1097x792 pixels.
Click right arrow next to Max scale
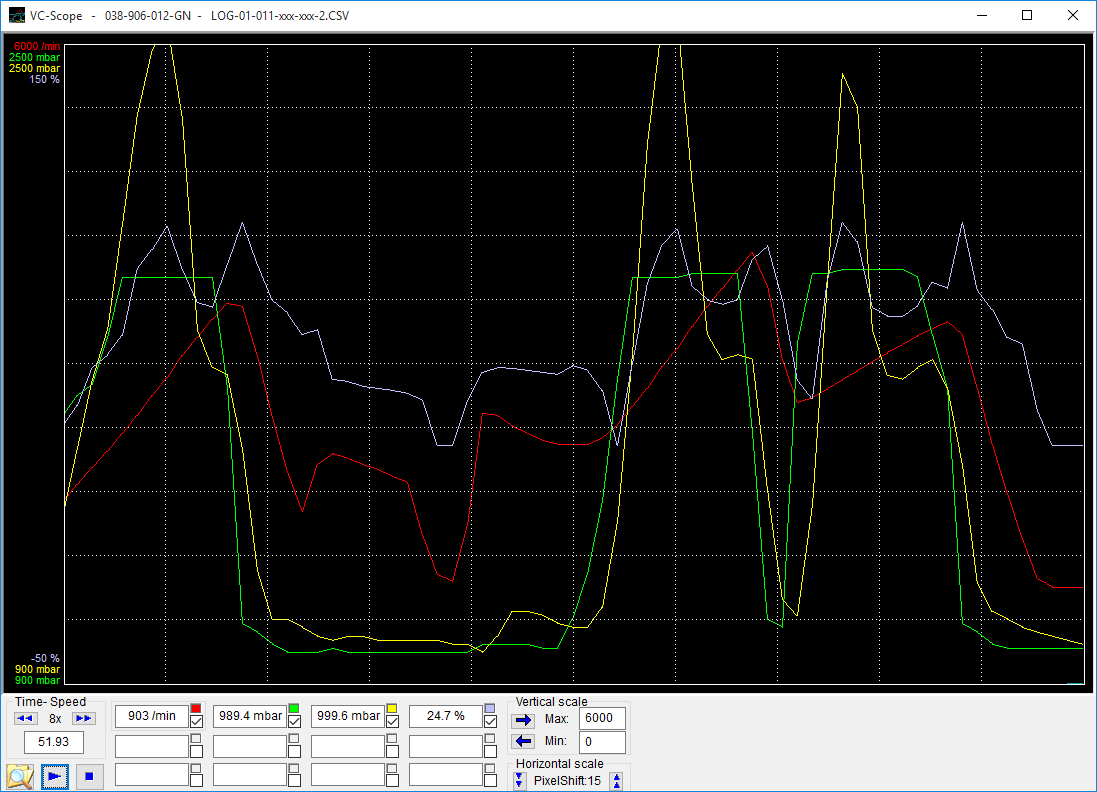coord(523,719)
